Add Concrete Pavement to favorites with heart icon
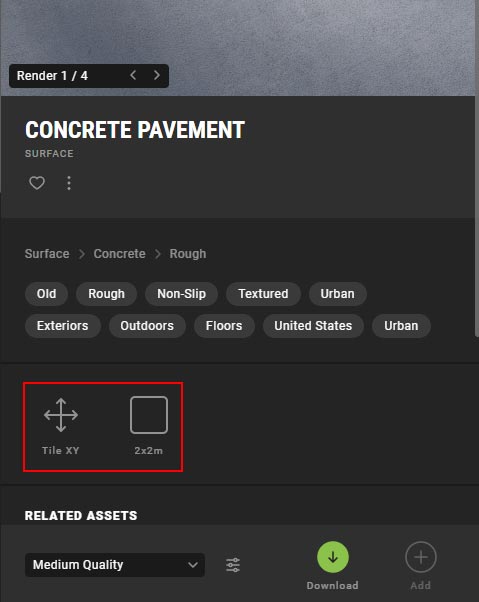479x602 pixels. pos(37,183)
